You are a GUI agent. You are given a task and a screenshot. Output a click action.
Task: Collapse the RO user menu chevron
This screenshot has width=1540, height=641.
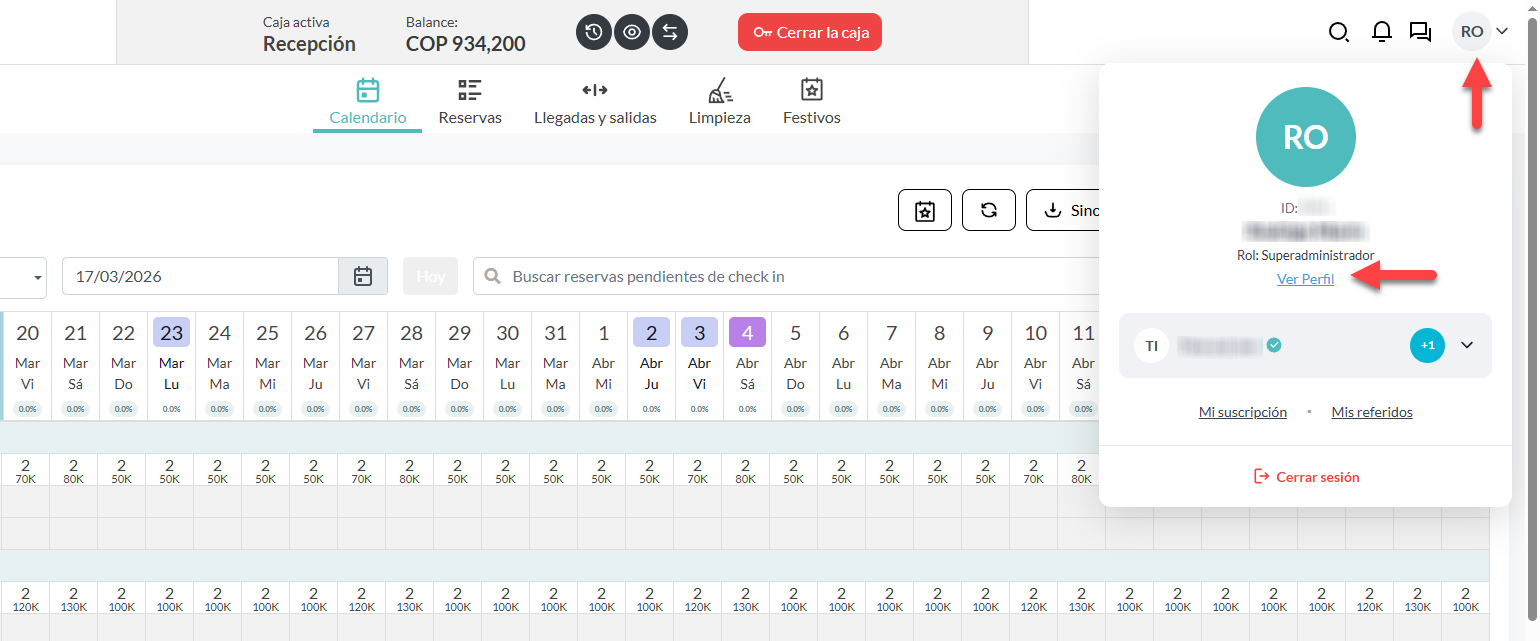[1501, 32]
